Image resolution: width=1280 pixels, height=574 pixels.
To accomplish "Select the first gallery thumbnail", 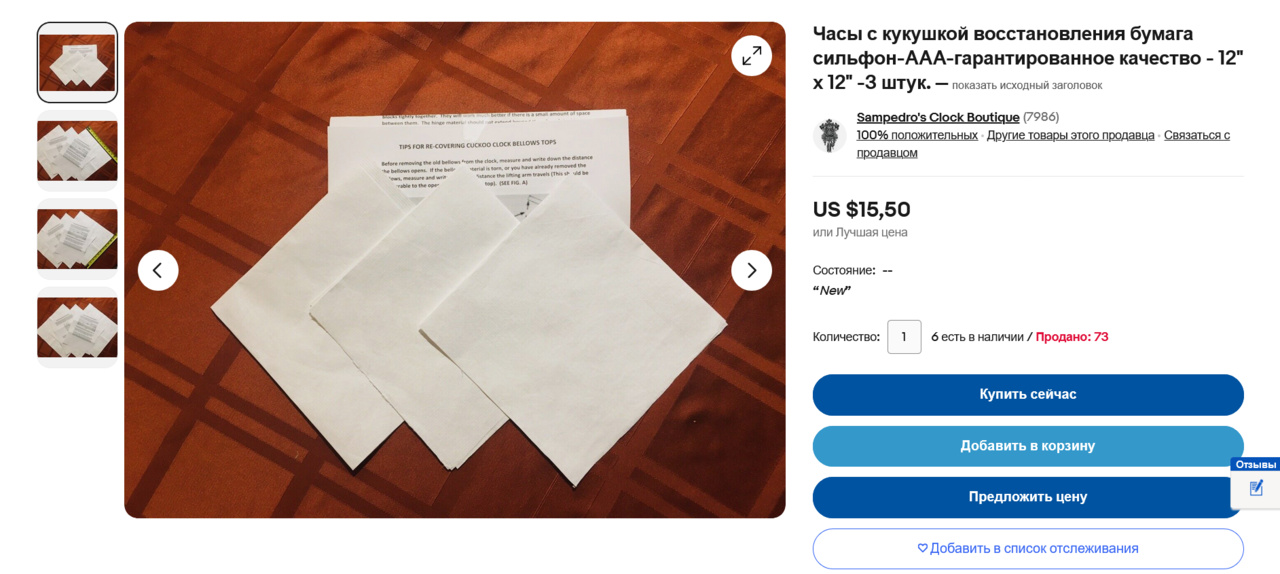I will 77,63.
